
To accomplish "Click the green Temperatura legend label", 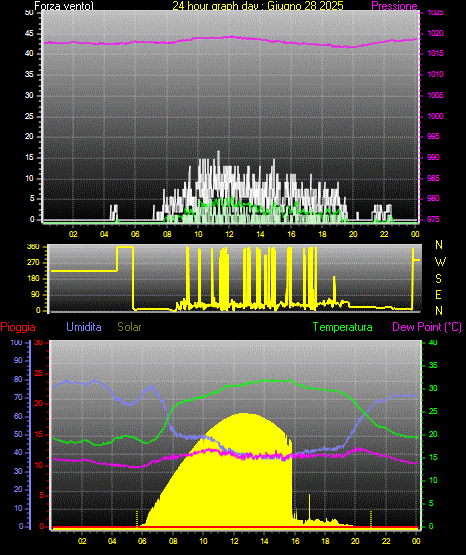I will 343,327.
